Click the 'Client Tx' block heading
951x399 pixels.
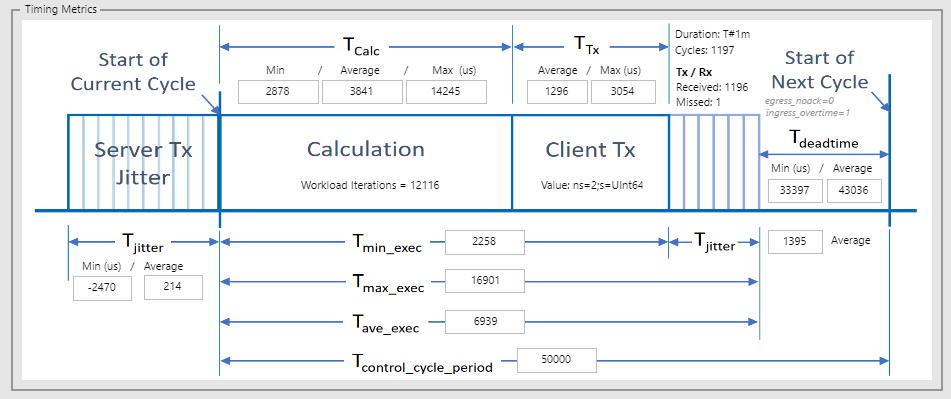590,150
